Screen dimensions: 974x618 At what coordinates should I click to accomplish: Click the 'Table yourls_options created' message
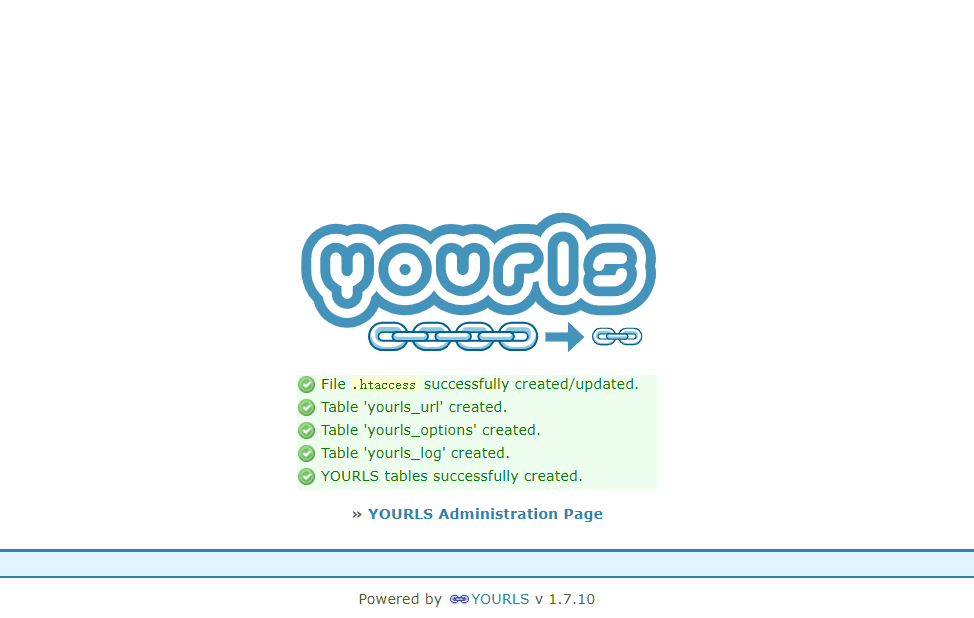click(430, 430)
